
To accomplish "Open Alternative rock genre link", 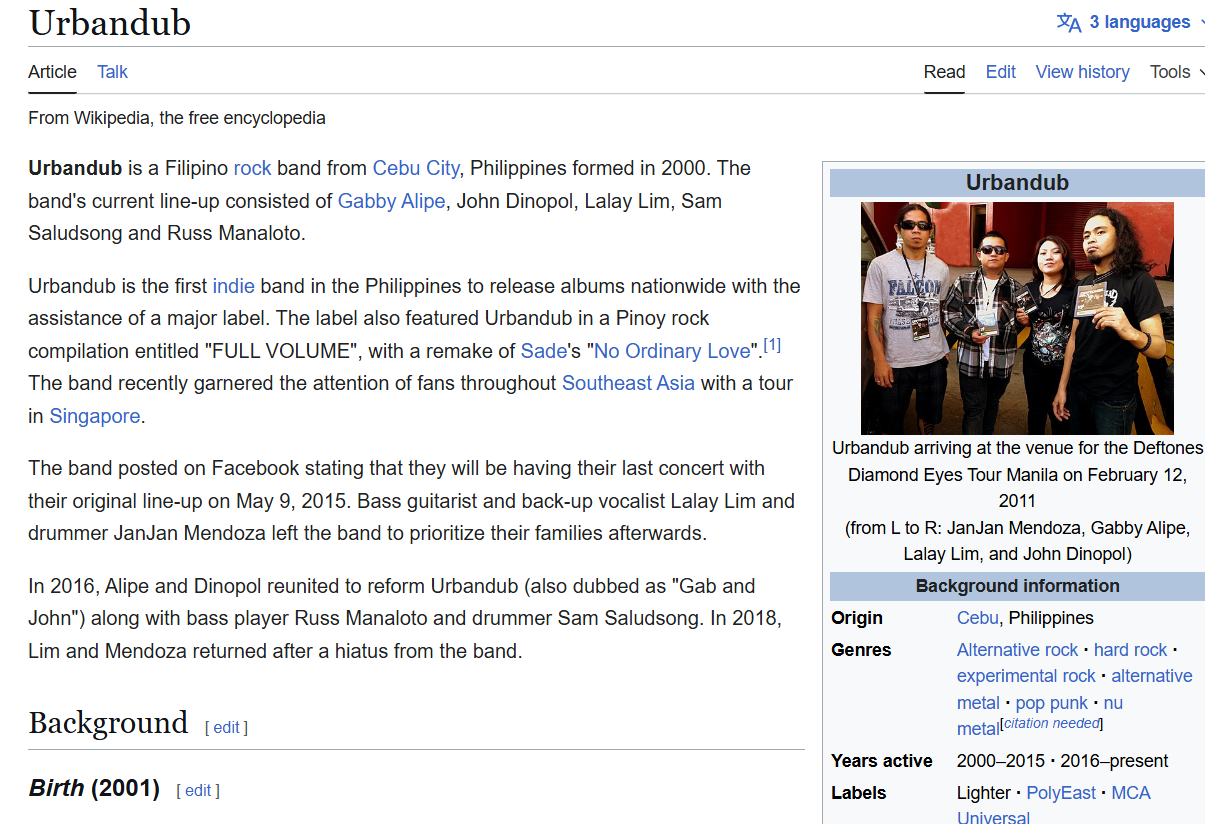I will click(x=1018, y=650).
